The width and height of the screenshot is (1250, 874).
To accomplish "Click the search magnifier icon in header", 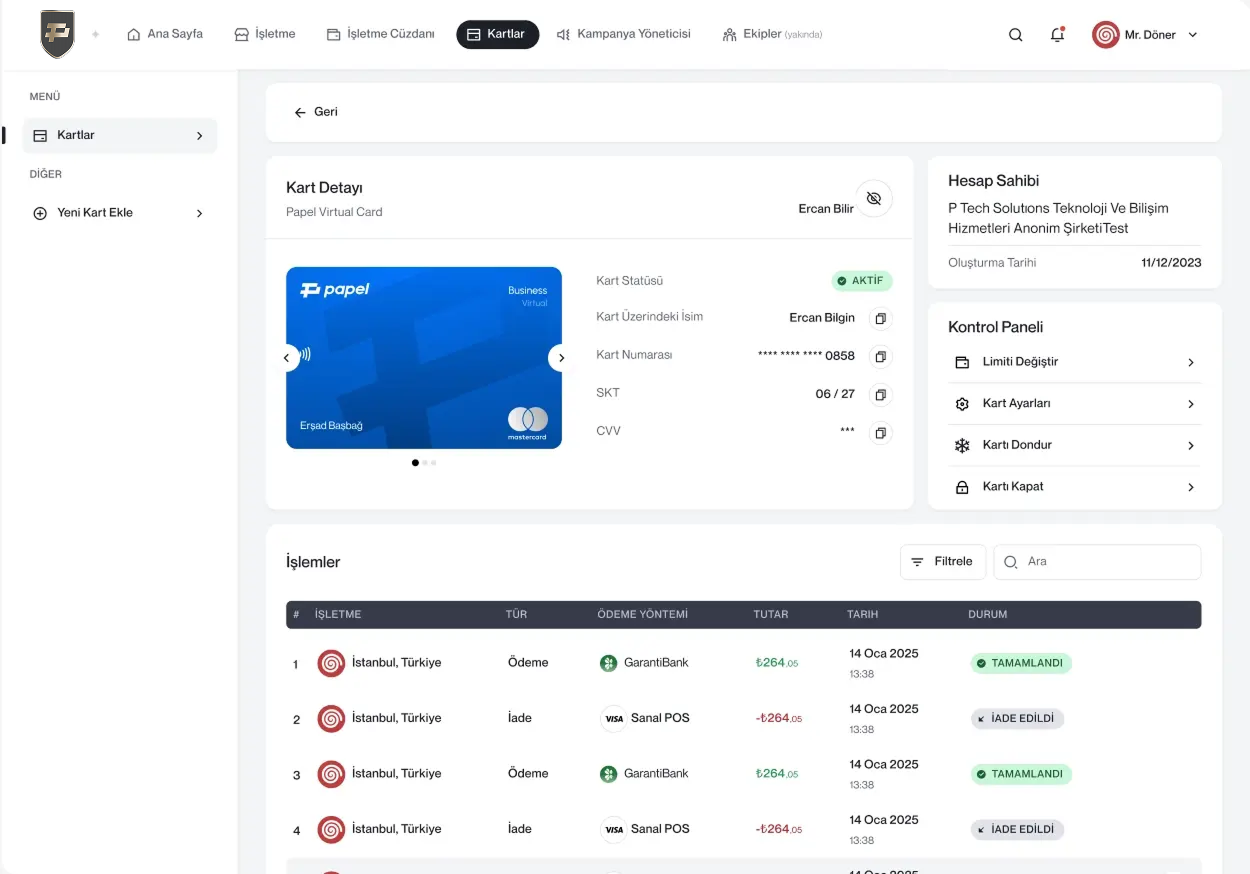I will tap(1015, 35).
